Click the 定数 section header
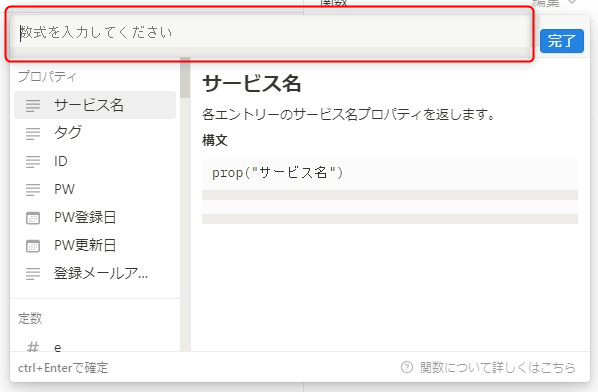Image resolution: width=598 pixels, height=392 pixels. click(x=30, y=318)
